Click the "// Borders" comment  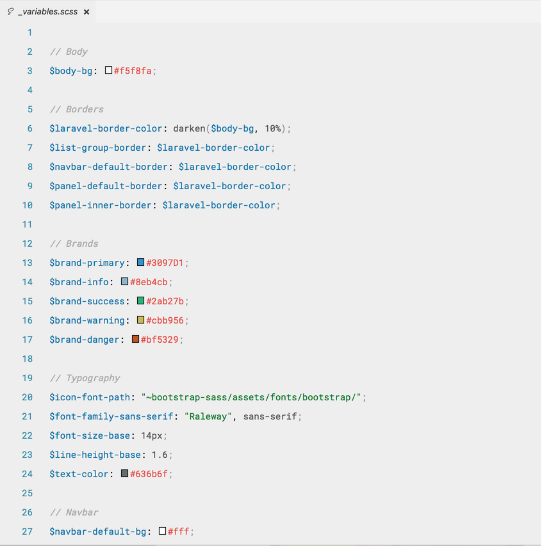[x=77, y=109]
